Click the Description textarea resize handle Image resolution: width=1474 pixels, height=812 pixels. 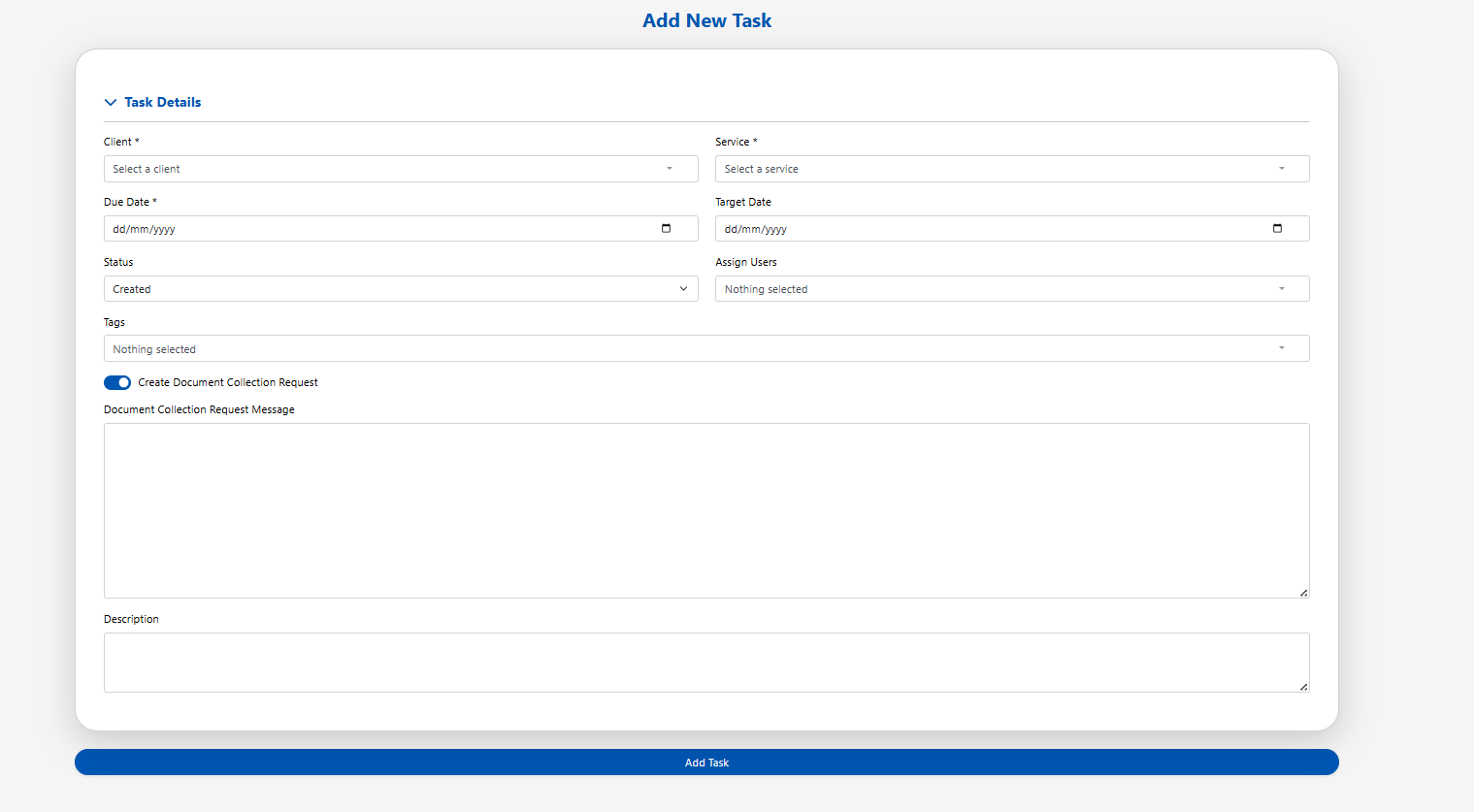[1303, 688]
